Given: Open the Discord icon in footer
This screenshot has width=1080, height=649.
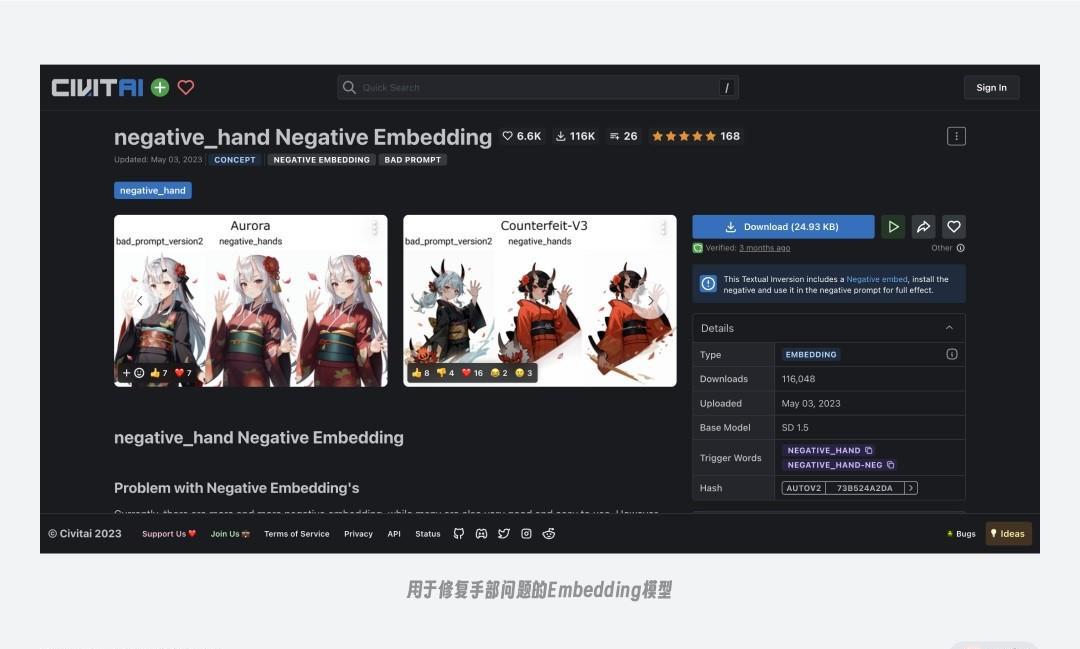Looking at the screenshot, I should tap(481, 534).
